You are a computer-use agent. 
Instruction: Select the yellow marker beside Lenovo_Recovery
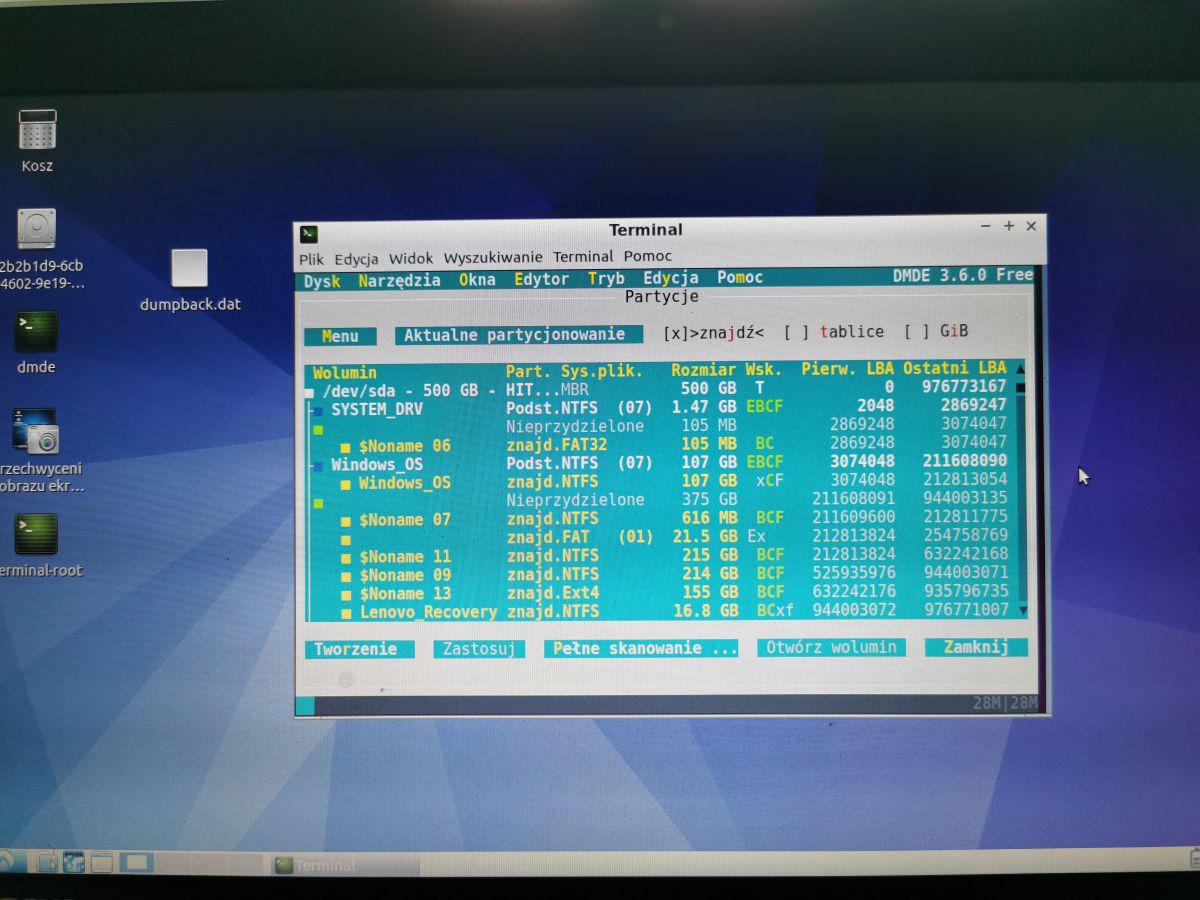coord(346,612)
